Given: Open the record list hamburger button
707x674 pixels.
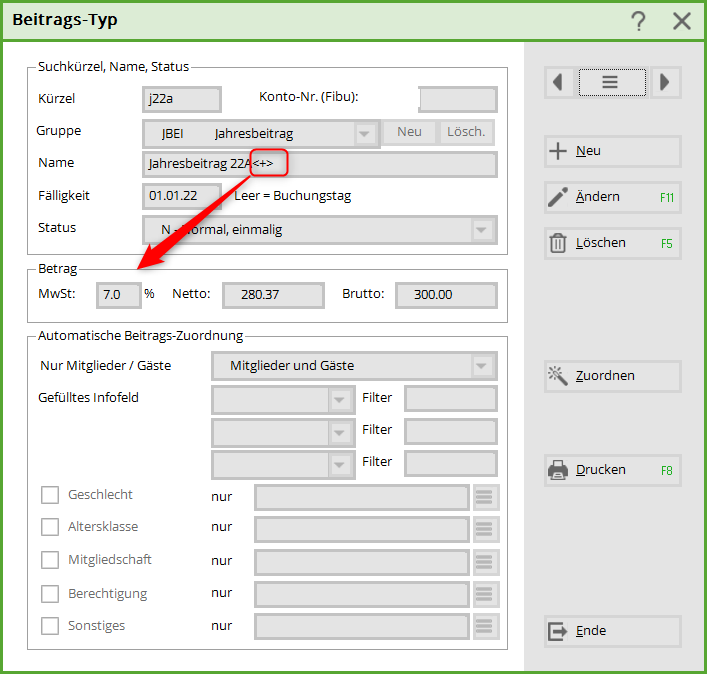Looking at the screenshot, I should [610, 82].
